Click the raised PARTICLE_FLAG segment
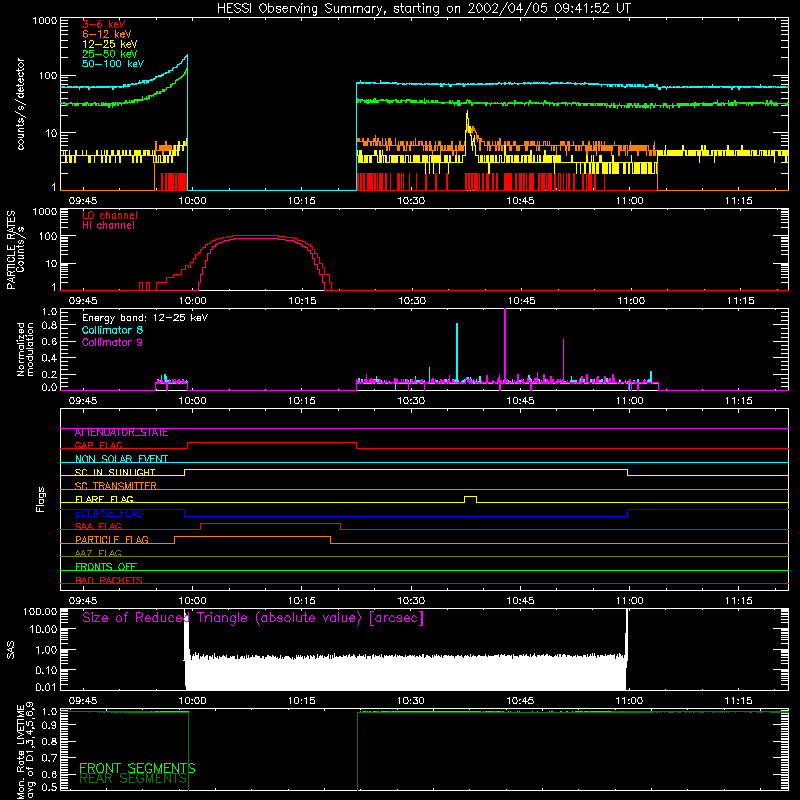Screen dimensions: 800x800 pos(253,537)
